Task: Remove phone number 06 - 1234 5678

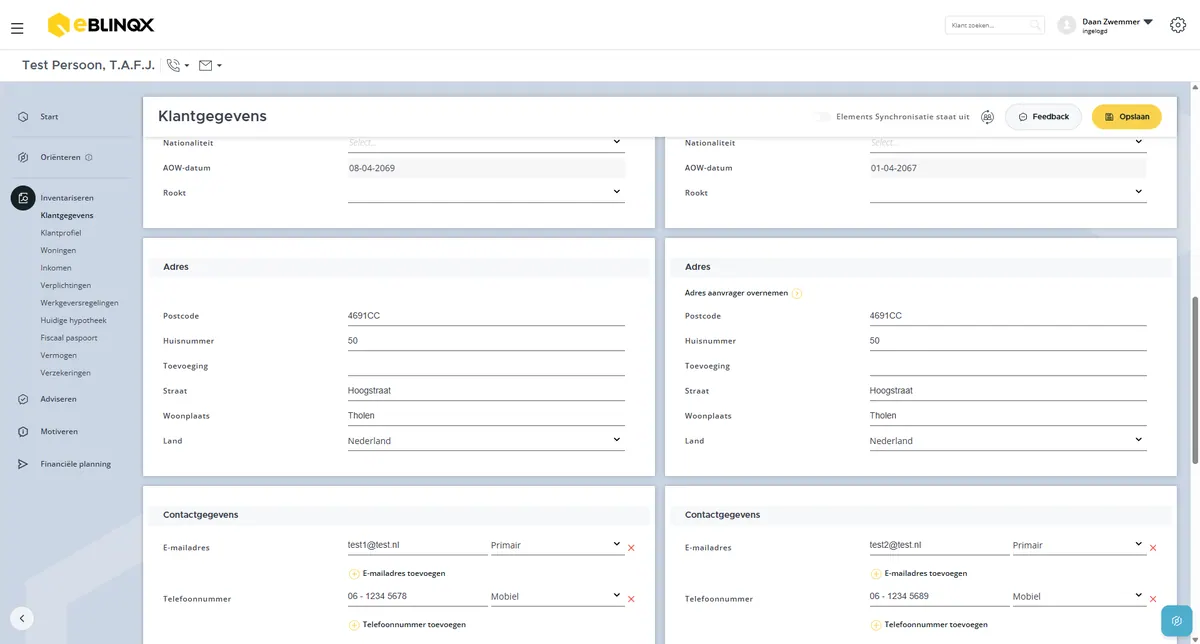Action: click(631, 599)
